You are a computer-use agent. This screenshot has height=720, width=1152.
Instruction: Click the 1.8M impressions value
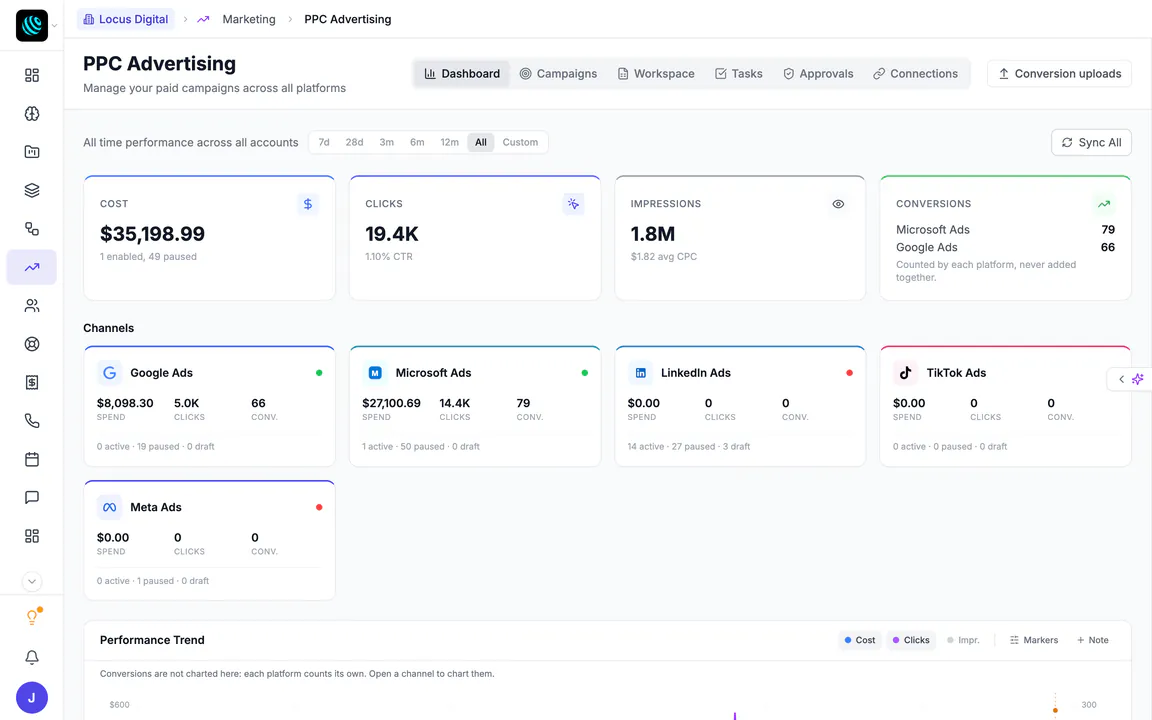click(652, 234)
